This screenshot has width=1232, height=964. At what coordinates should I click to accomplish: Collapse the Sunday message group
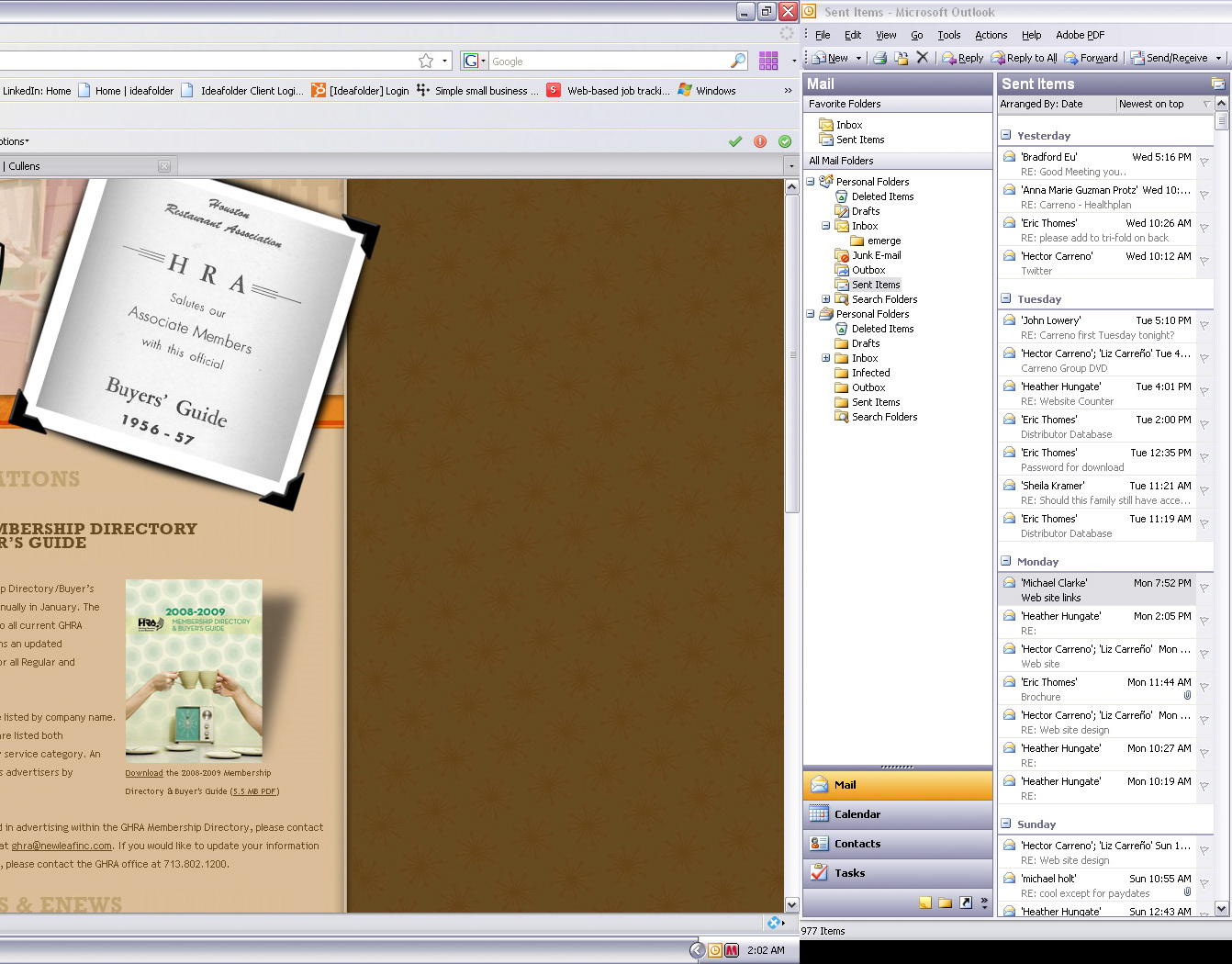pyautogui.click(x=1006, y=824)
